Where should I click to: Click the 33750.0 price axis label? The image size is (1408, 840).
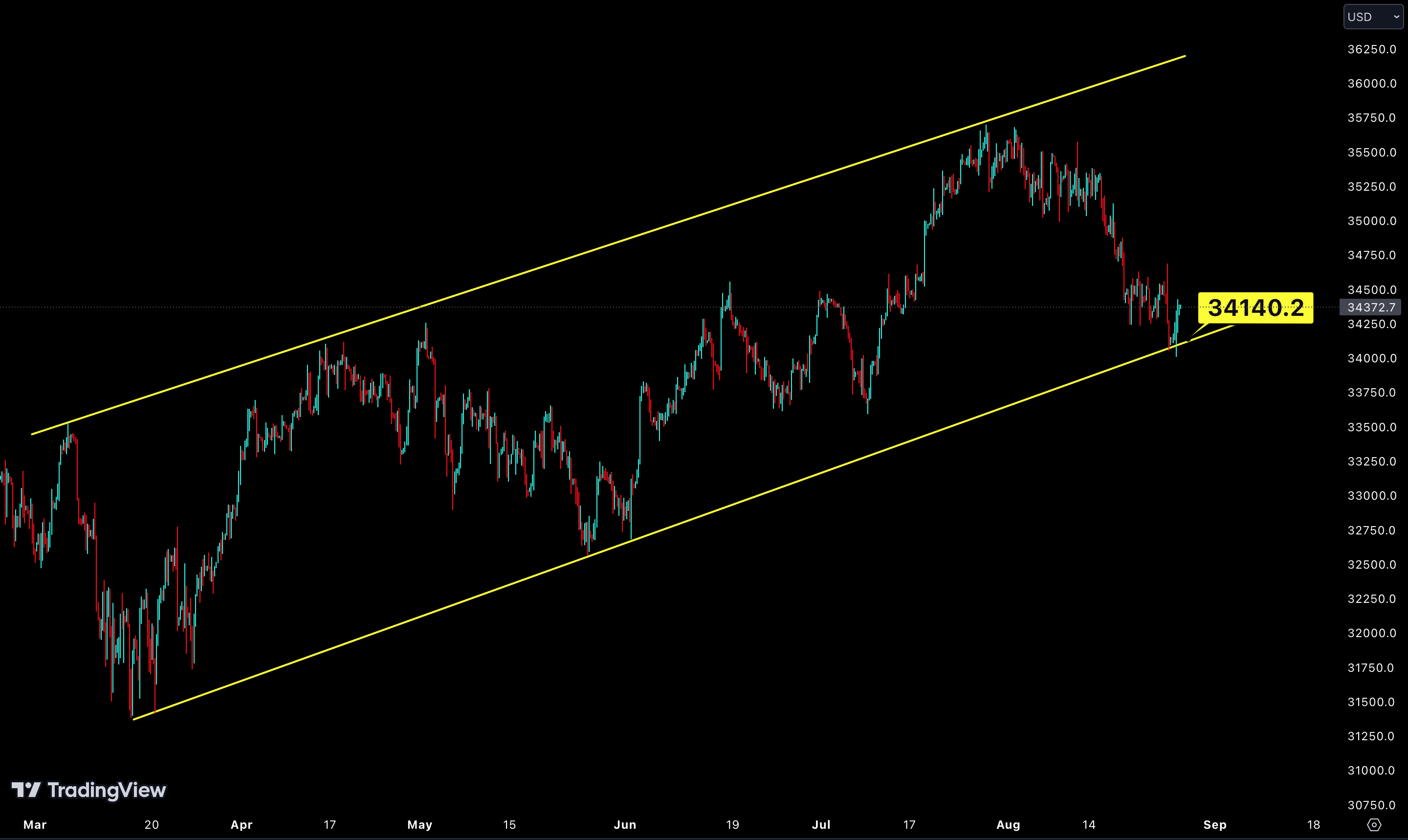pos(1372,393)
